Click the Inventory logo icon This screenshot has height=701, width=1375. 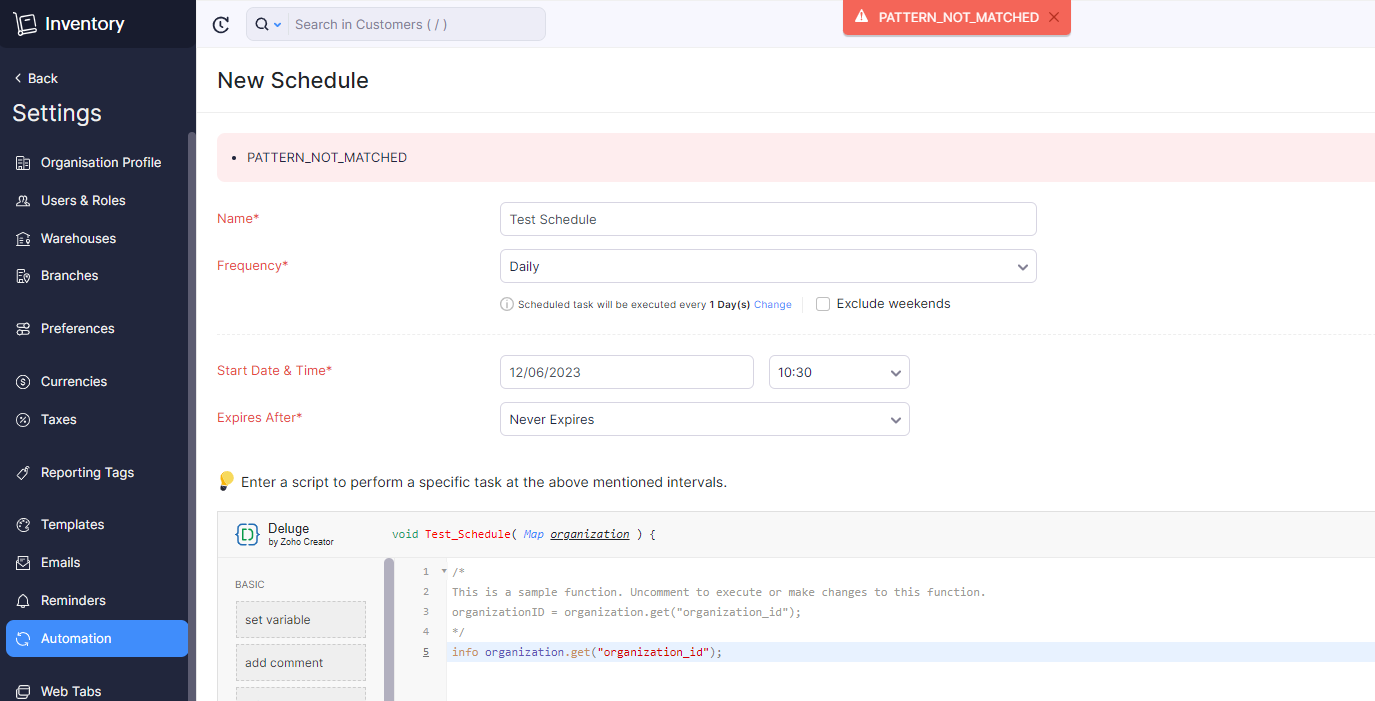tap(25, 24)
